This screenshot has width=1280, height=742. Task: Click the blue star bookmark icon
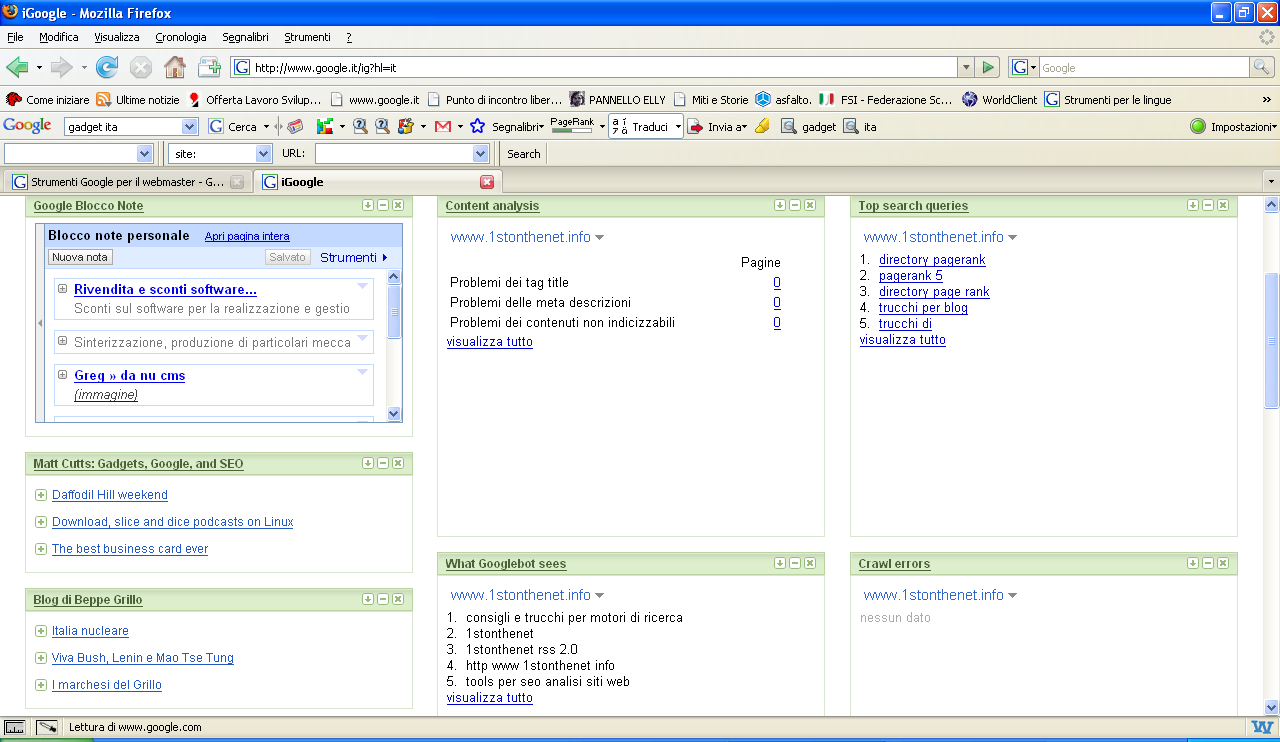click(x=478, y=126)
